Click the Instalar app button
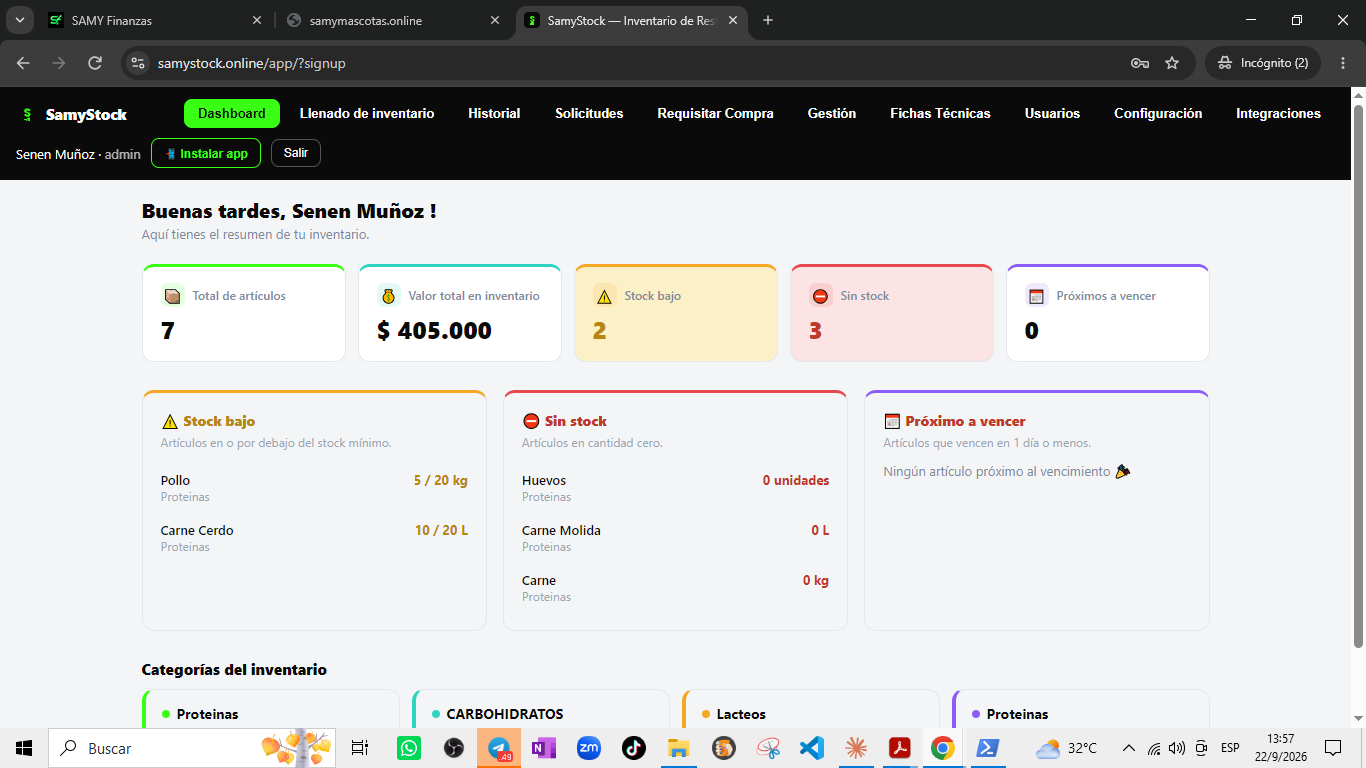The width and height of the screenshot is (1366, 768). coord(206,153)
